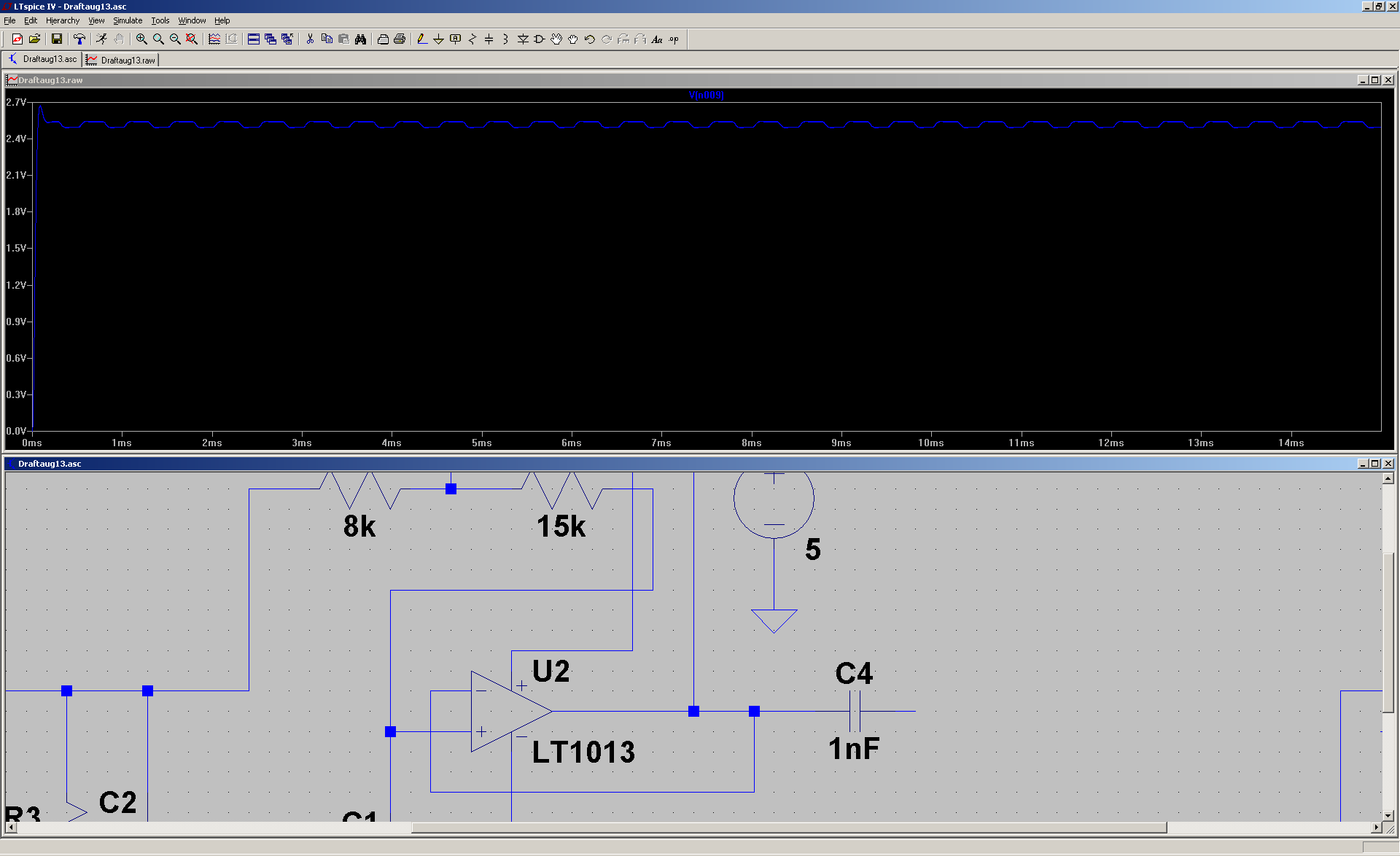Click the V(n009) trace label

point(706,96)
